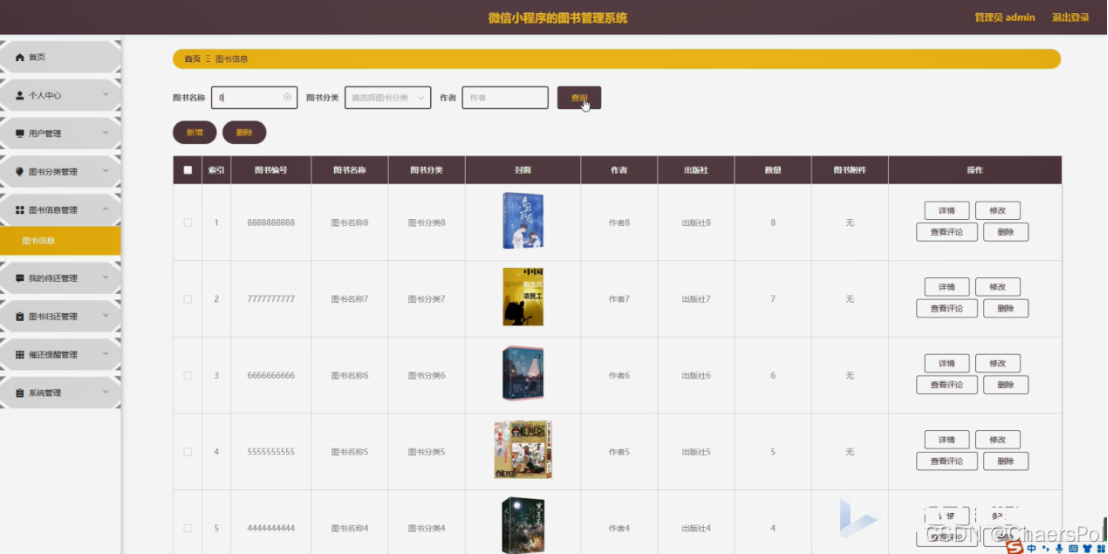The height and width of the screenshot is (554, 1108).
Task: Click 修改 for 图书名称8
Action: [x=998, y=211]
